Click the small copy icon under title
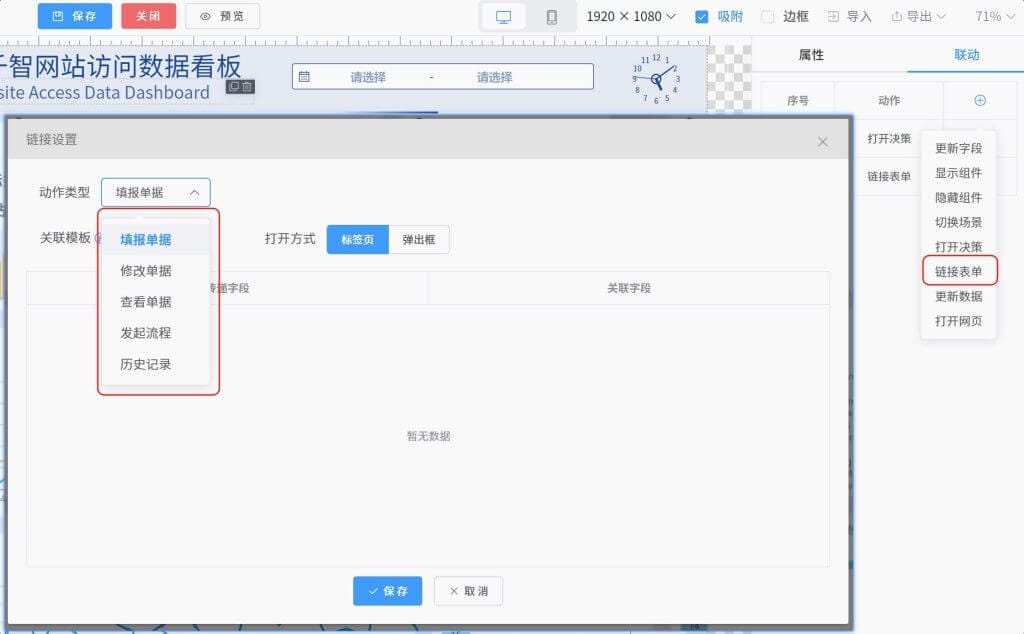This screenshot has width=1024, height=634. point(234,86)
